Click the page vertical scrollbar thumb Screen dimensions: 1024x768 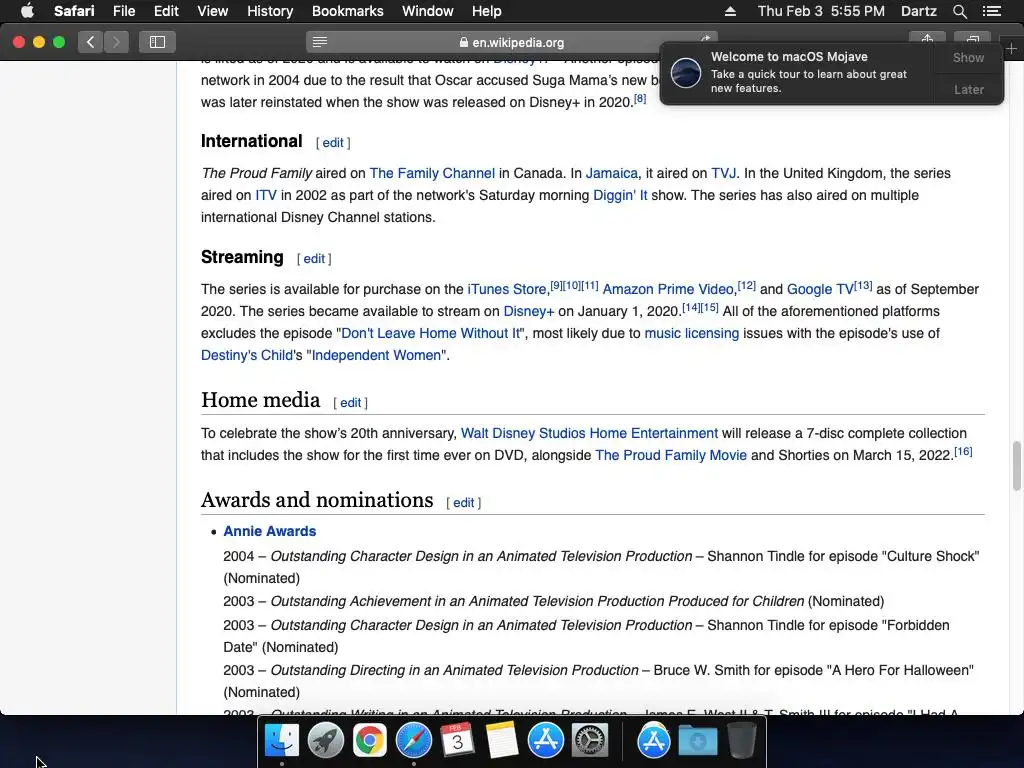(1016, 466)
